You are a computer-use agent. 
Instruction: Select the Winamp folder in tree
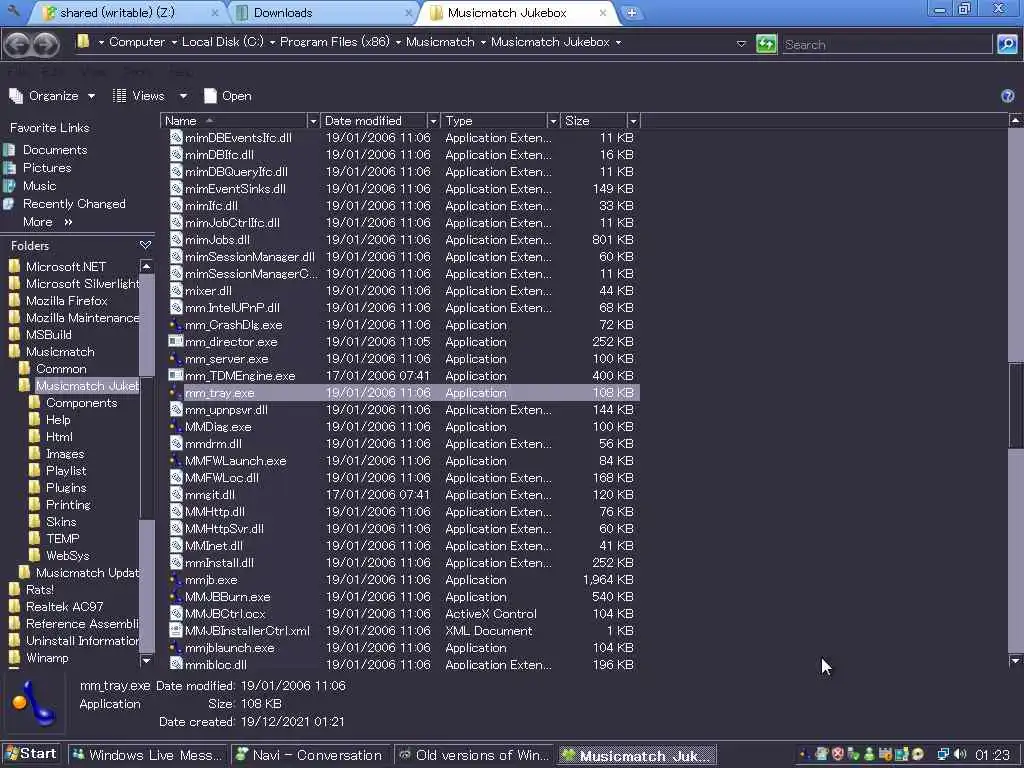[46, 658]
